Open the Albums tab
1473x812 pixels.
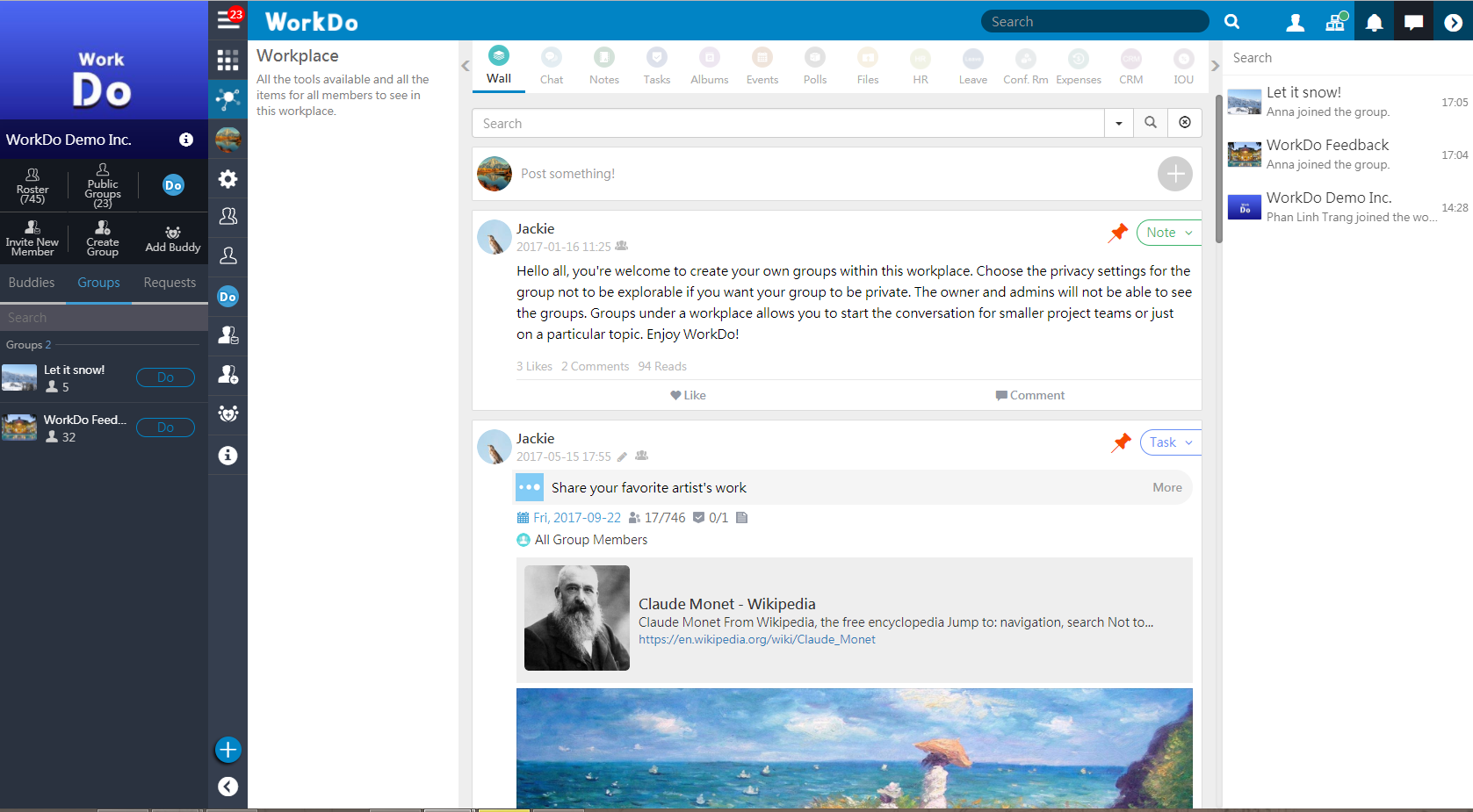click(x=710, y=66)
